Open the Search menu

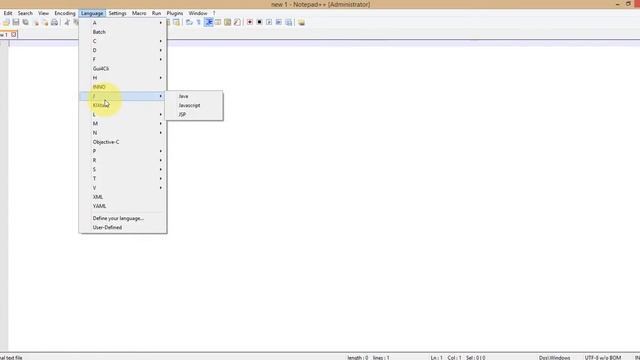click(x=25, y=13)
